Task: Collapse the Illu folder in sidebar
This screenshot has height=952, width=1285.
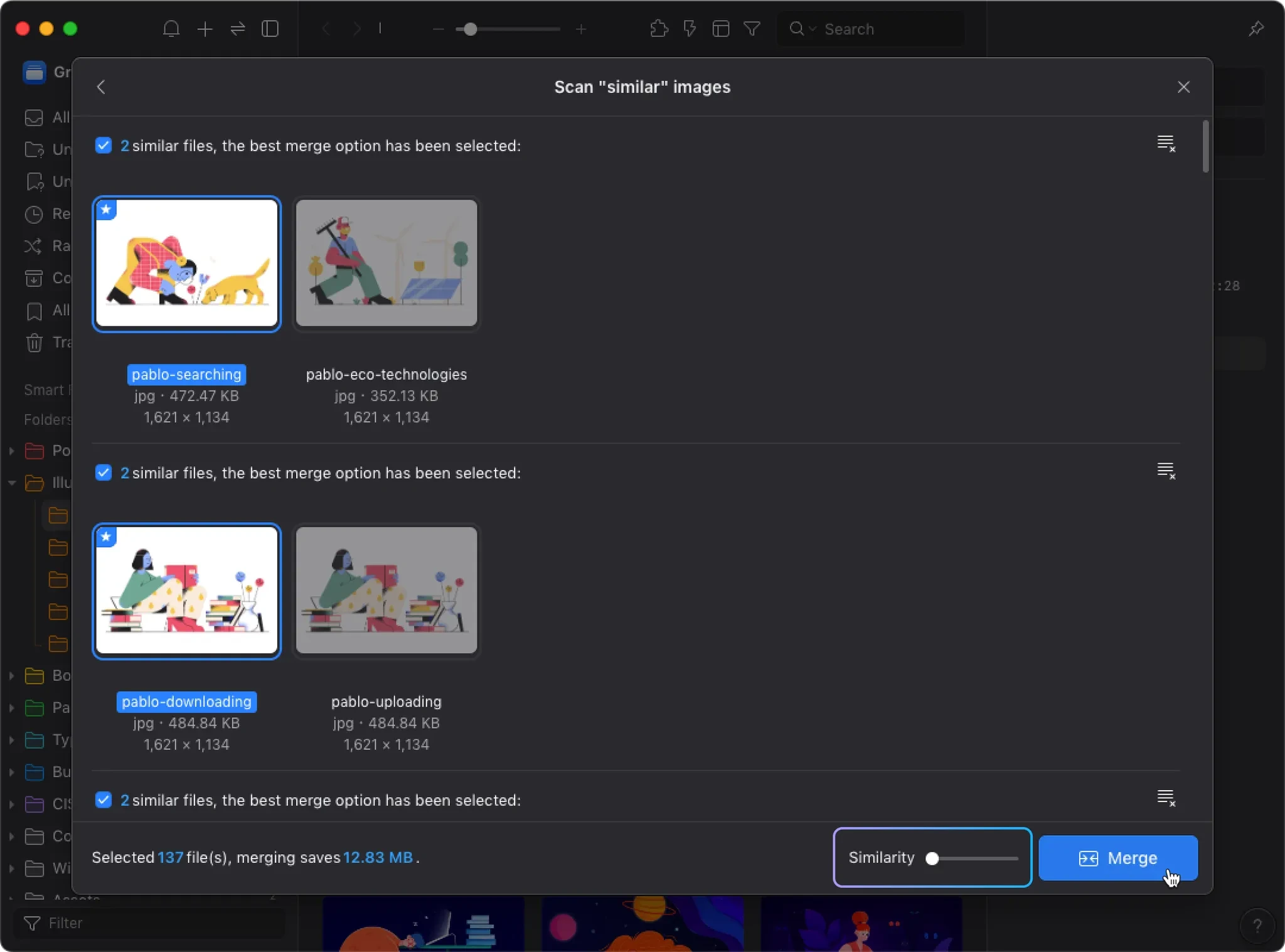Action: [11, 483]
